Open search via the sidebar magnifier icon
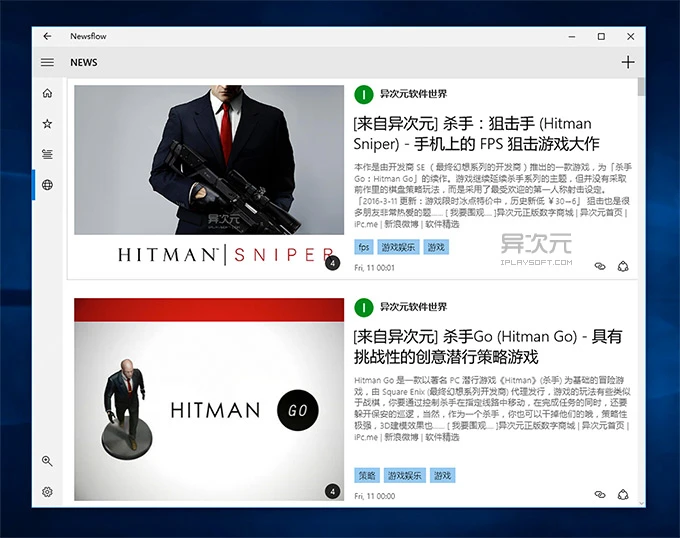680x538 pixels. 47,461
